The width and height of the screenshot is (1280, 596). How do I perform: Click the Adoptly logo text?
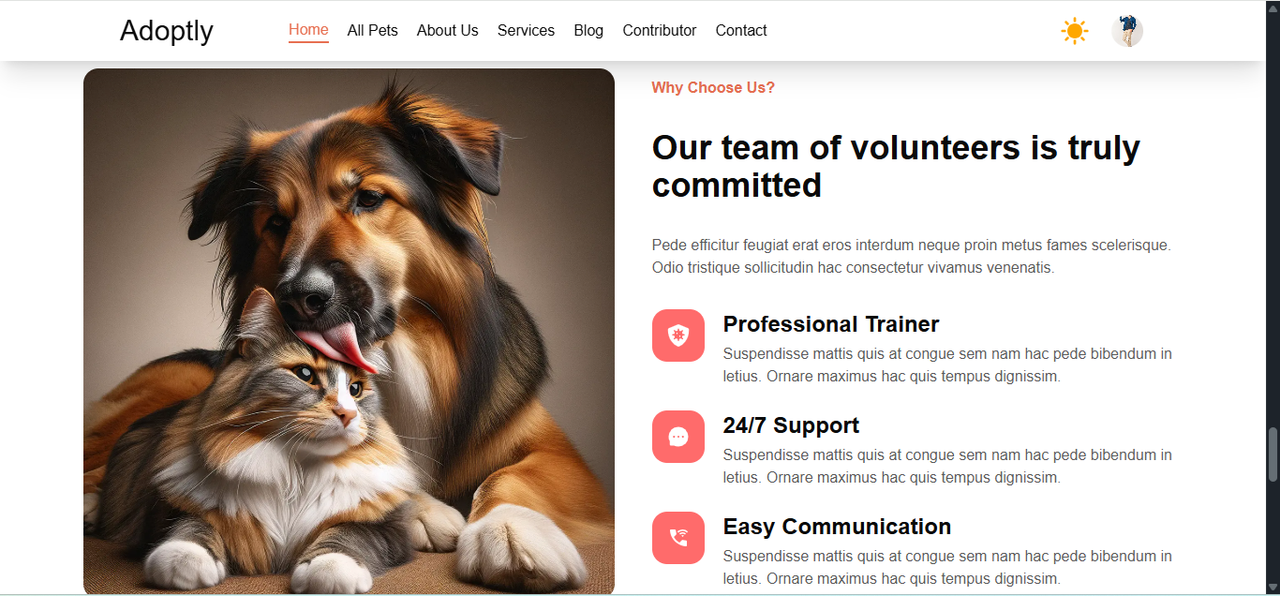click(x=166, y=31)
